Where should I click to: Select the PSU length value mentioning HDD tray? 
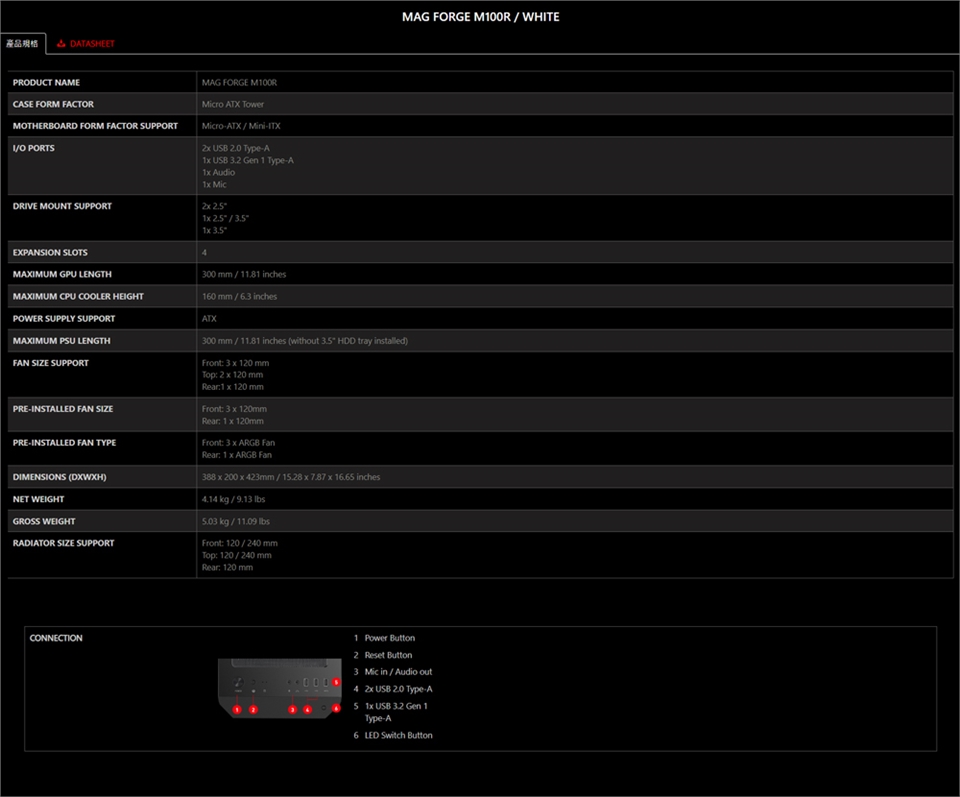pyautogui.click(x=305, y=341)
